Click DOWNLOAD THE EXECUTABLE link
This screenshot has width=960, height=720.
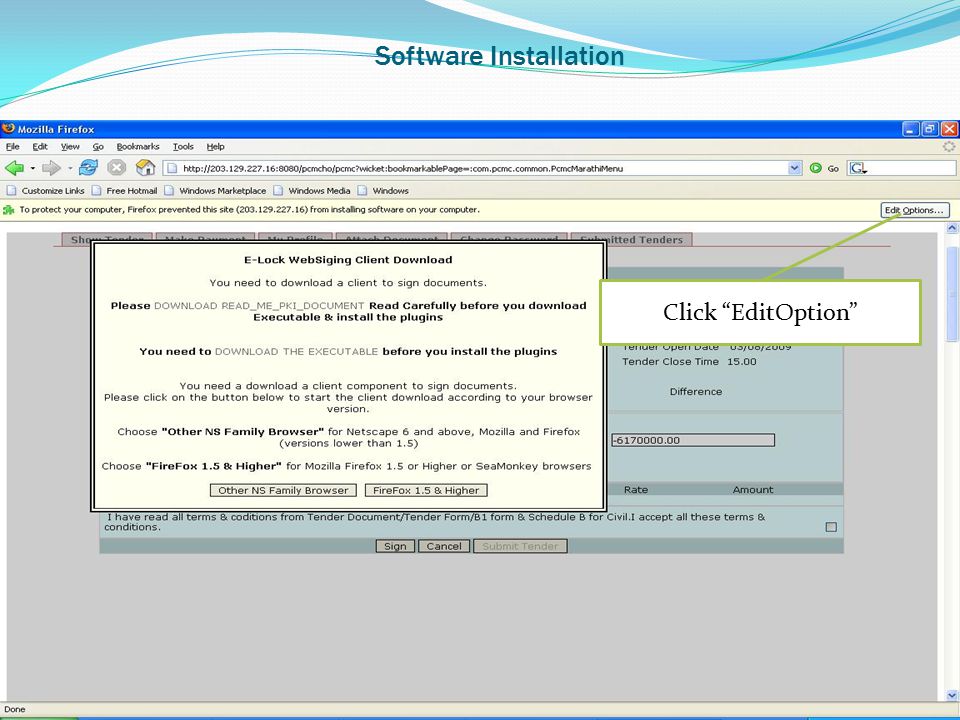296,351
